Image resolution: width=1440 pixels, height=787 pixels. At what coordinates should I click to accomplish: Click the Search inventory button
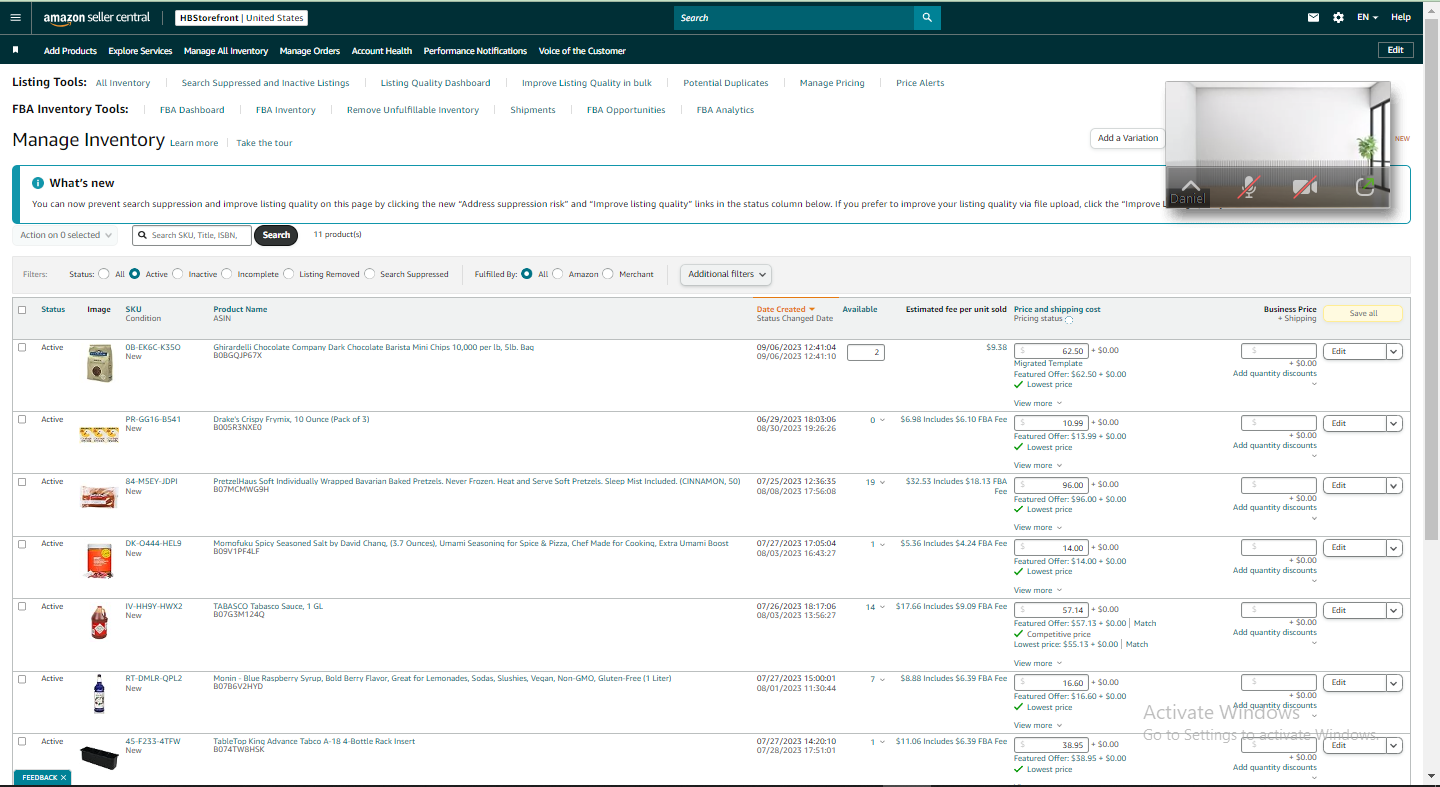277,235
